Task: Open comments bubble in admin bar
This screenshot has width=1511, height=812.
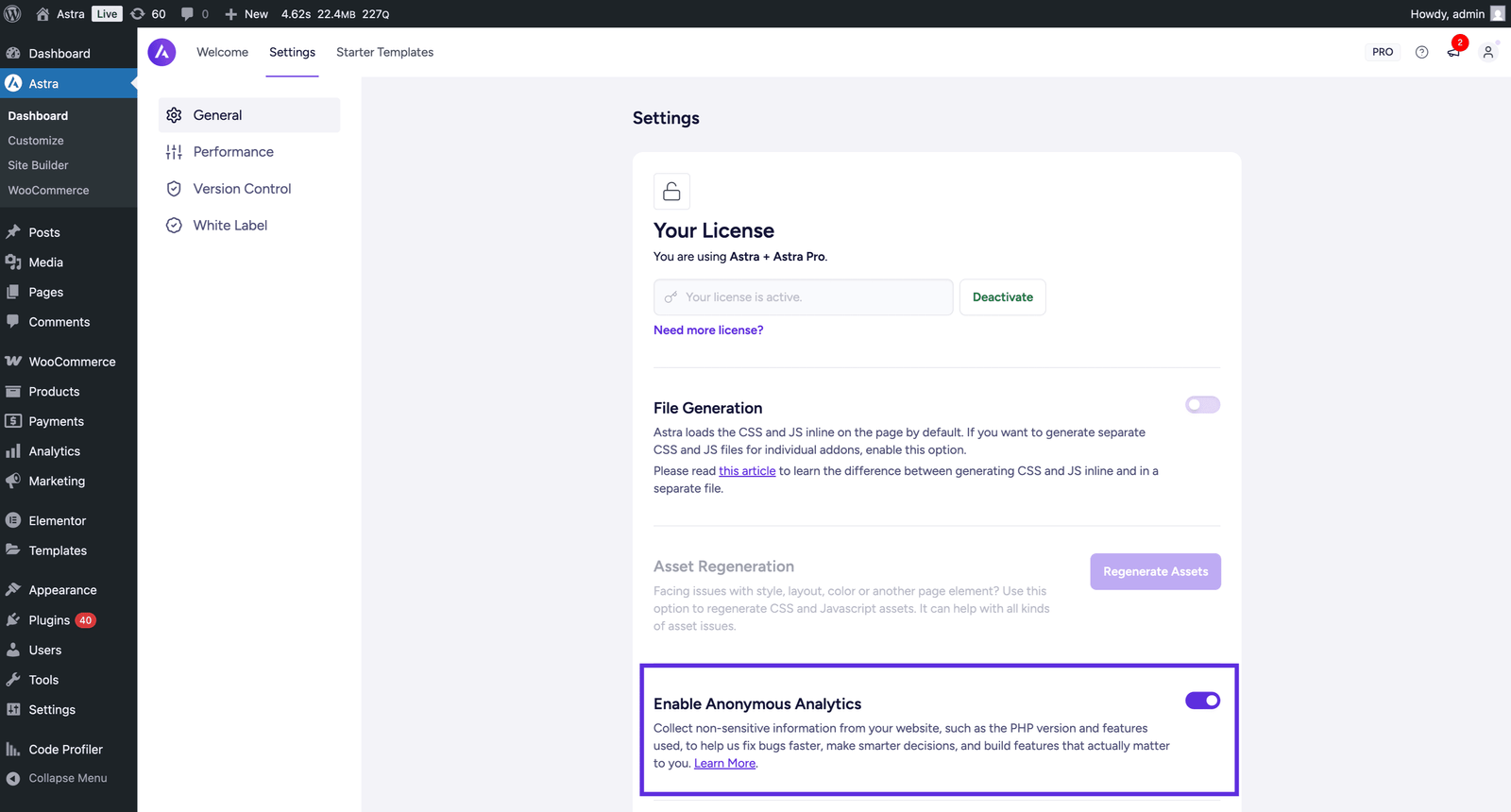Action: [x=195, y=14]
